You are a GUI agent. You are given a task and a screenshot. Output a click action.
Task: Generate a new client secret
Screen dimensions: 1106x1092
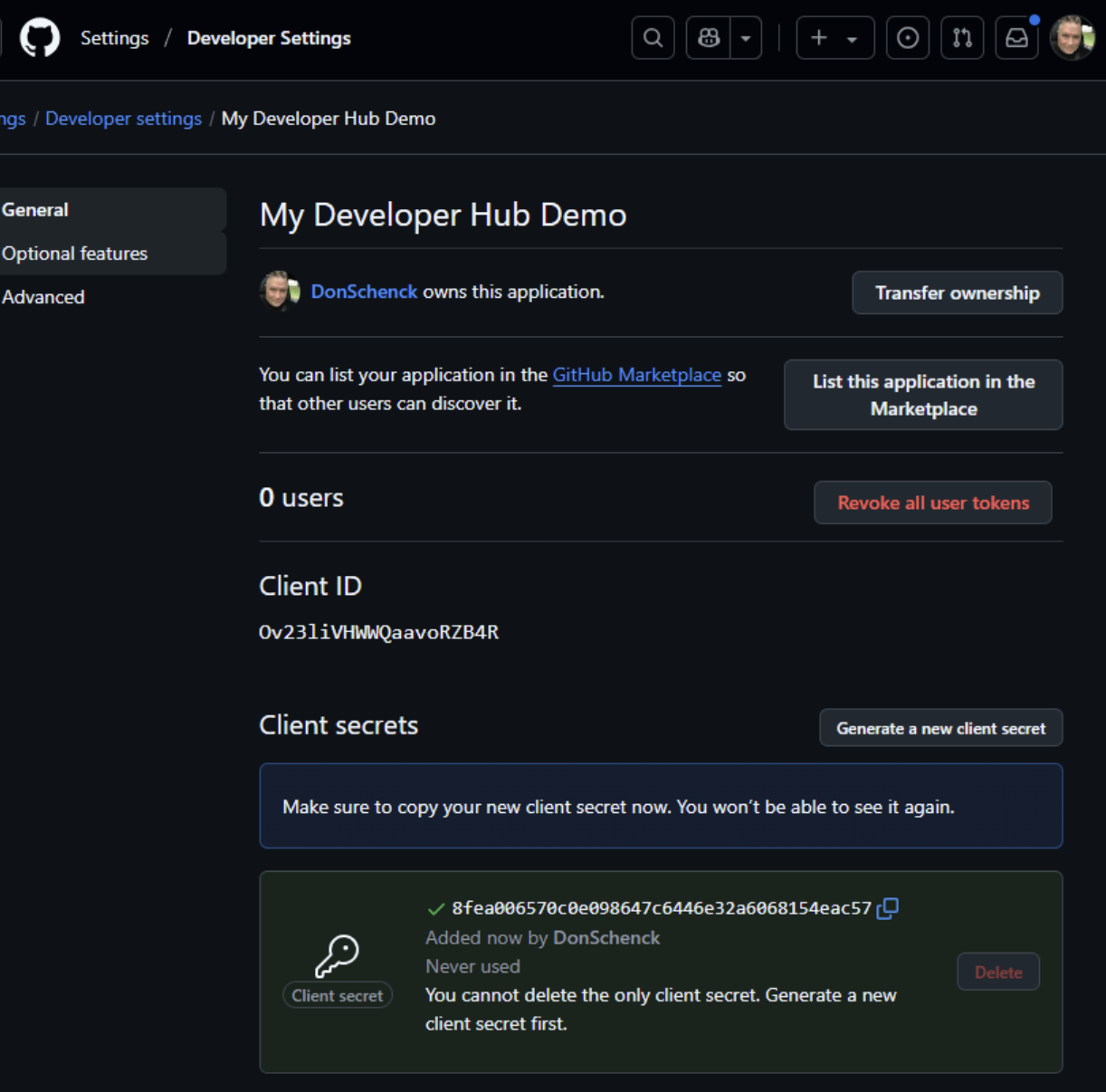click(940, 729)
